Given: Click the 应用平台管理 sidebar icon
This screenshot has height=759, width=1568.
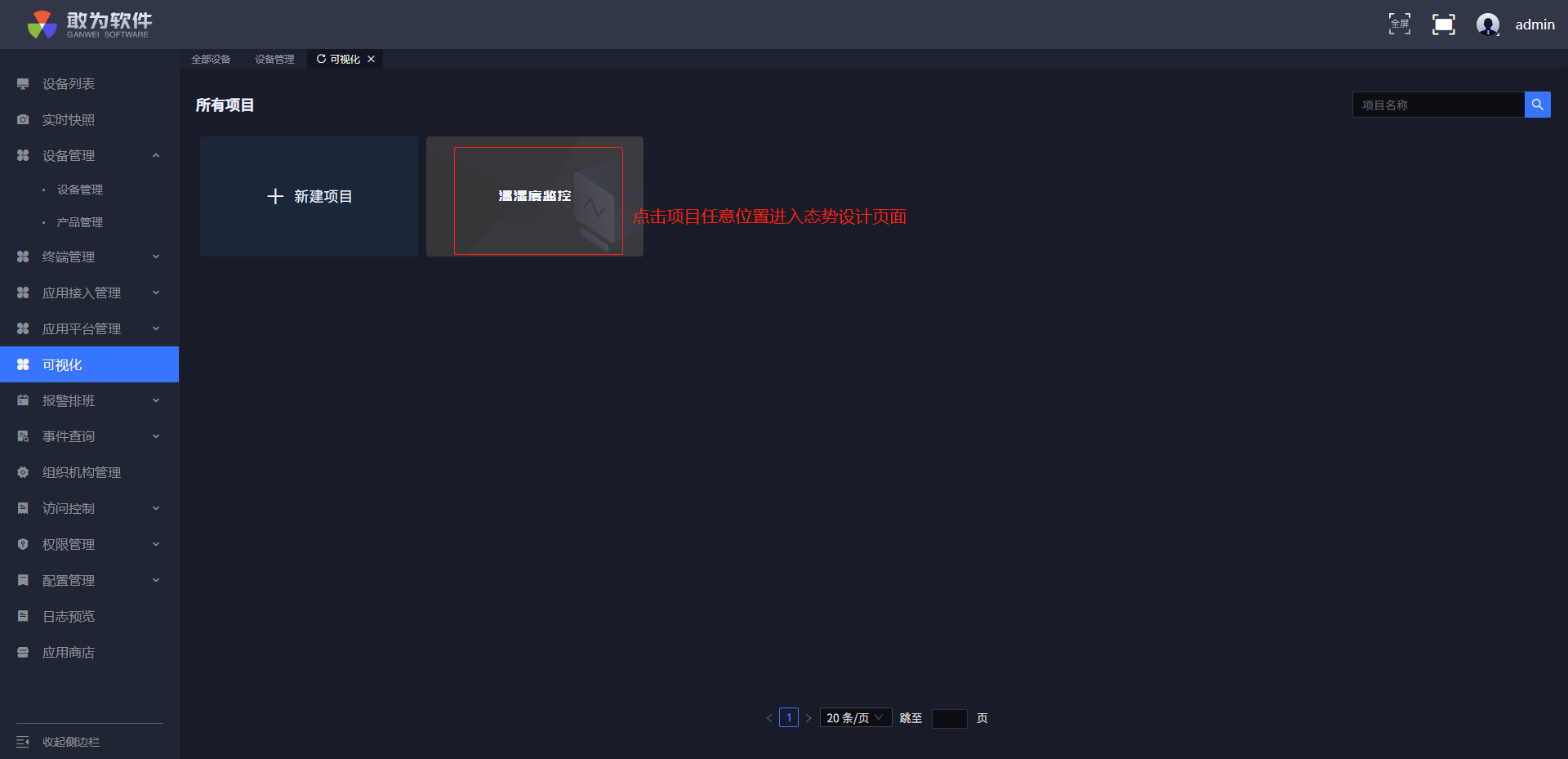Looking at the screenshot, I should (x=23, y=329).
